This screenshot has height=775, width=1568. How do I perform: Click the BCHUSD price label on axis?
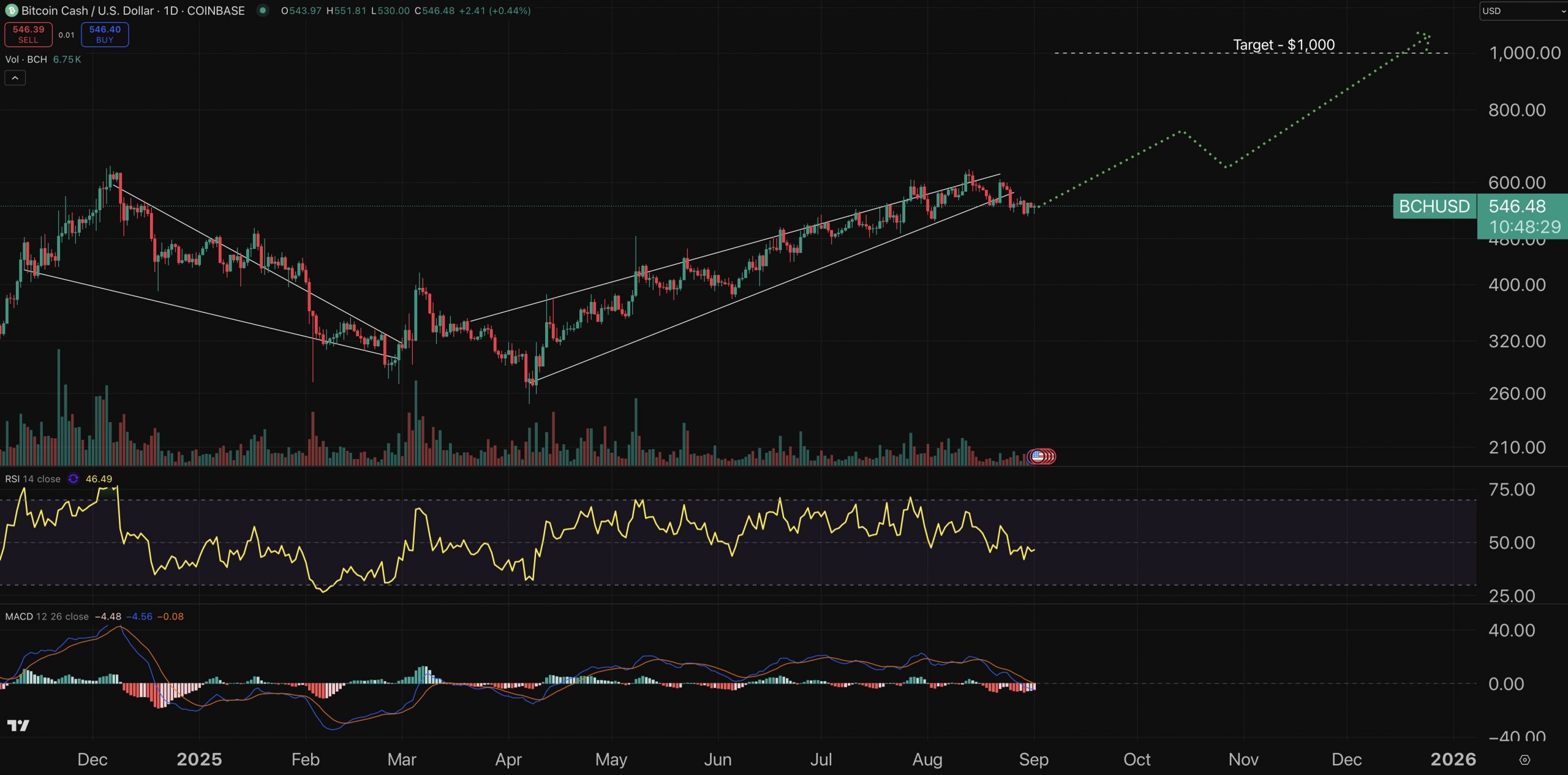(1434, 206)
